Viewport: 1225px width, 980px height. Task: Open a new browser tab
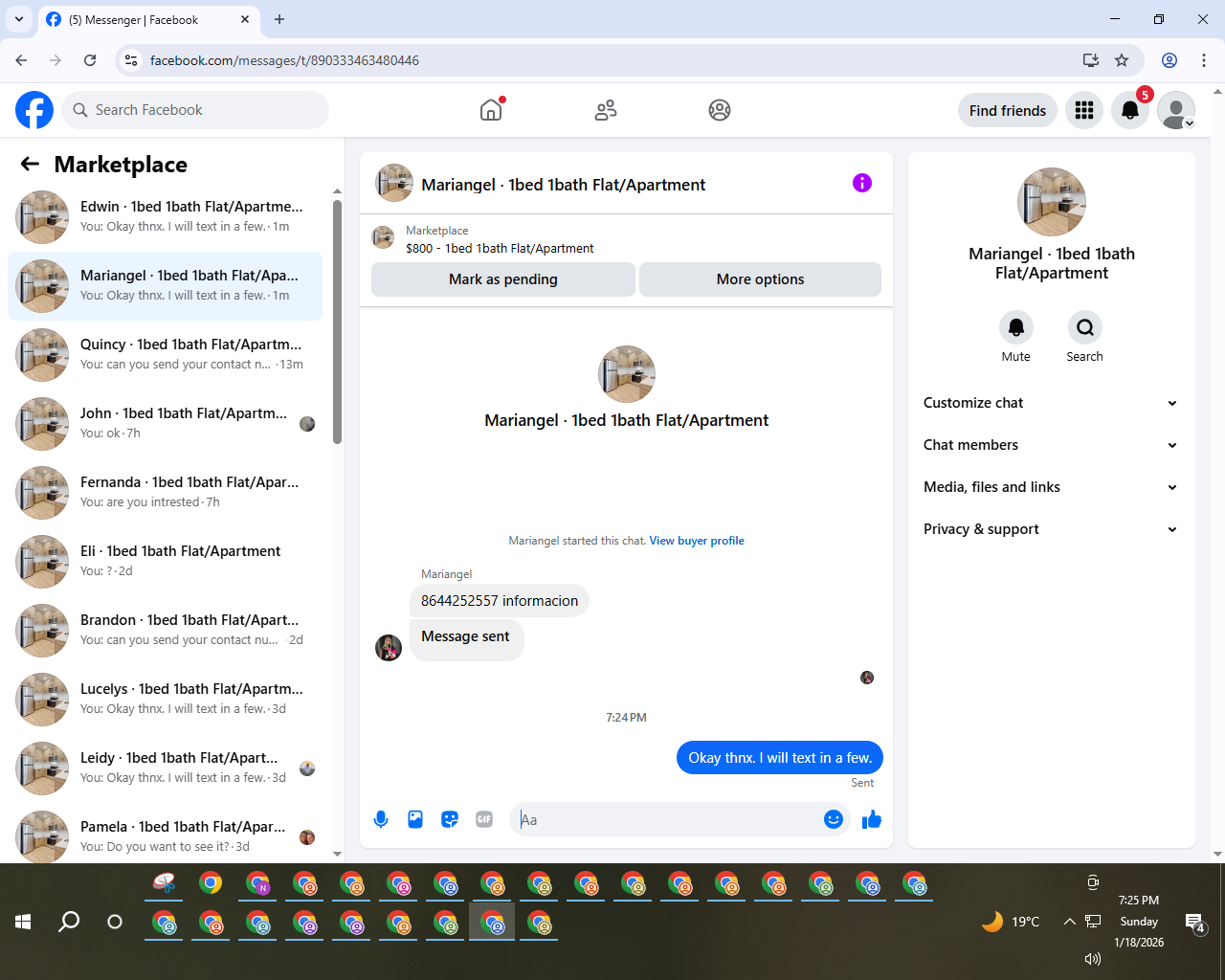(279, 19)
